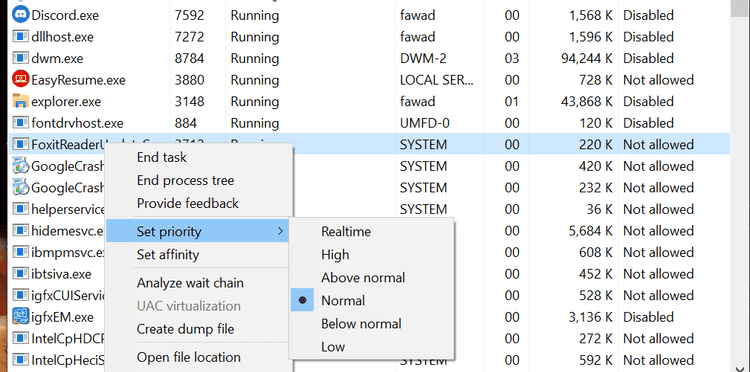Click the fontdrvhost.exe process icon

pos(20,123)
